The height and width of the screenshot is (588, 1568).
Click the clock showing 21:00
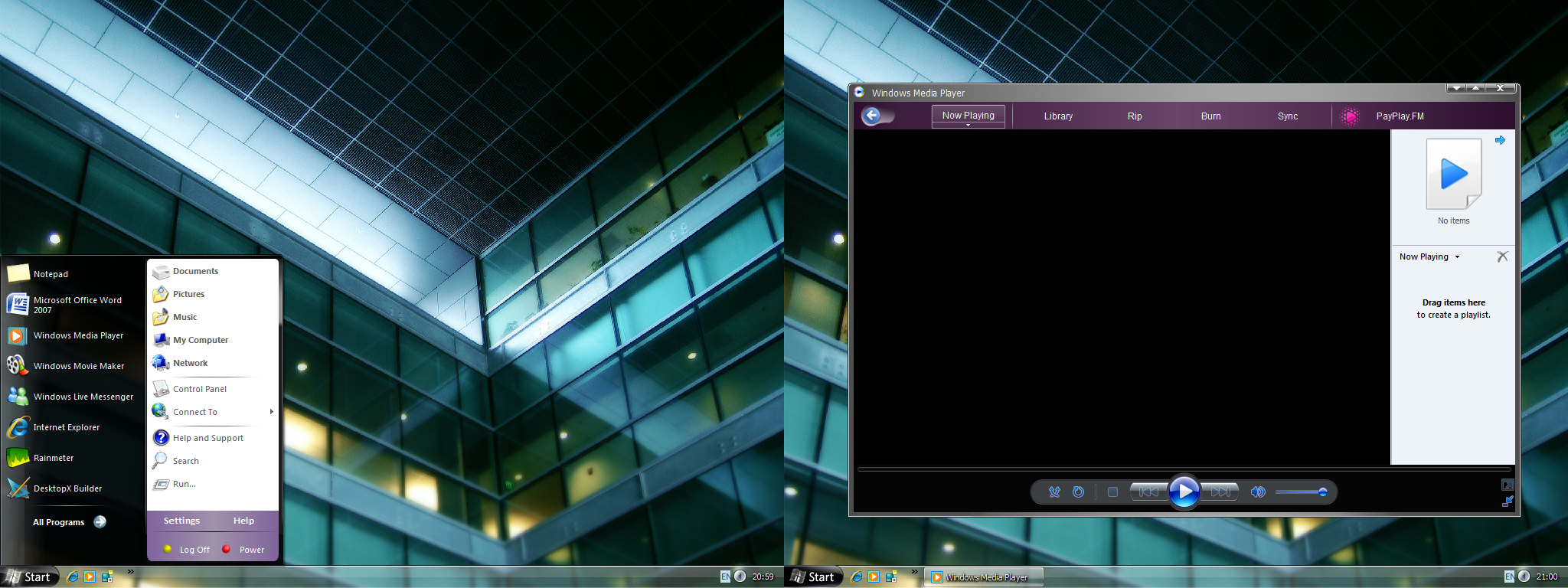point(1547,577)
